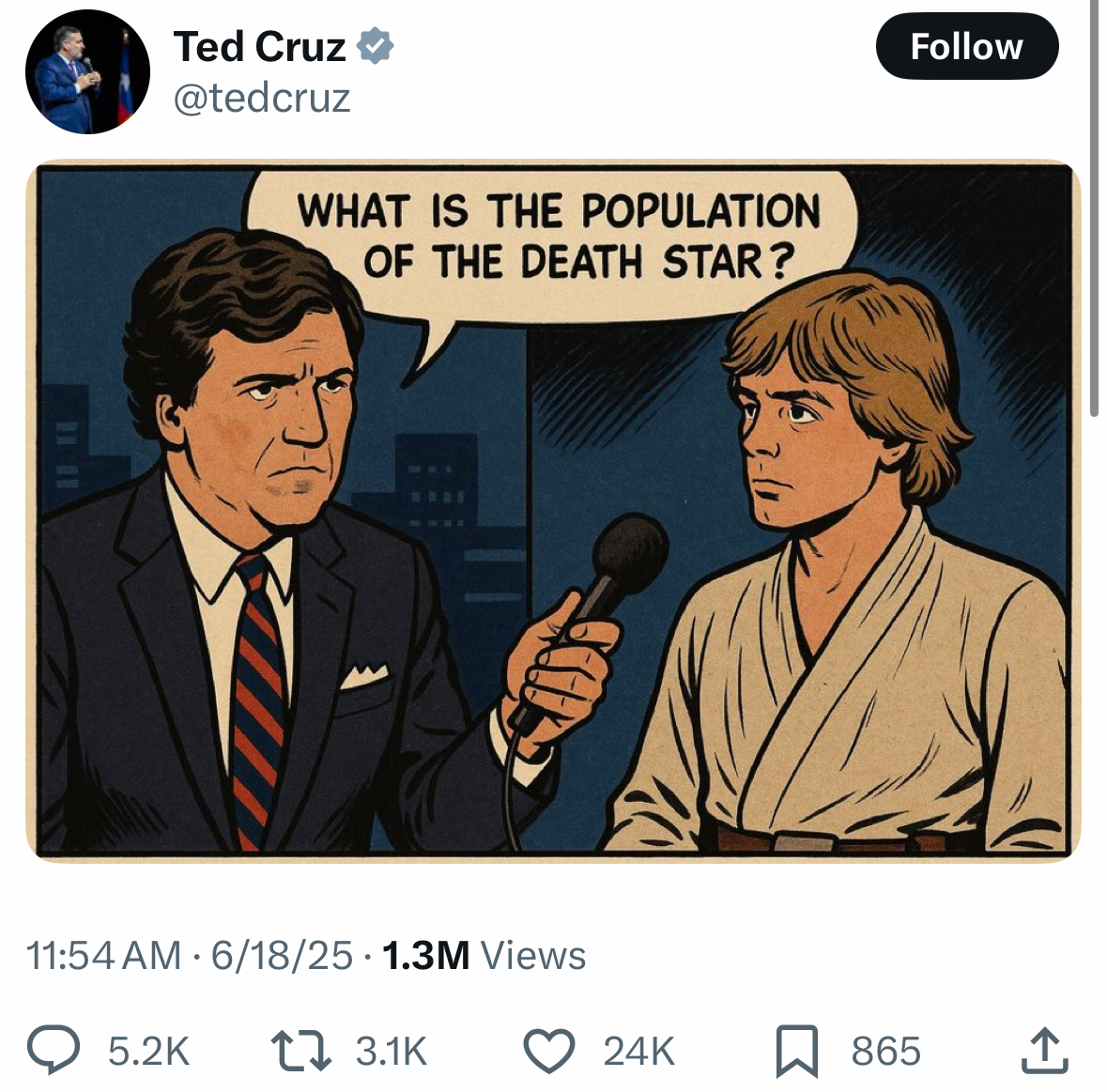Show the 3.1K reposts count

click(392, 1051)
